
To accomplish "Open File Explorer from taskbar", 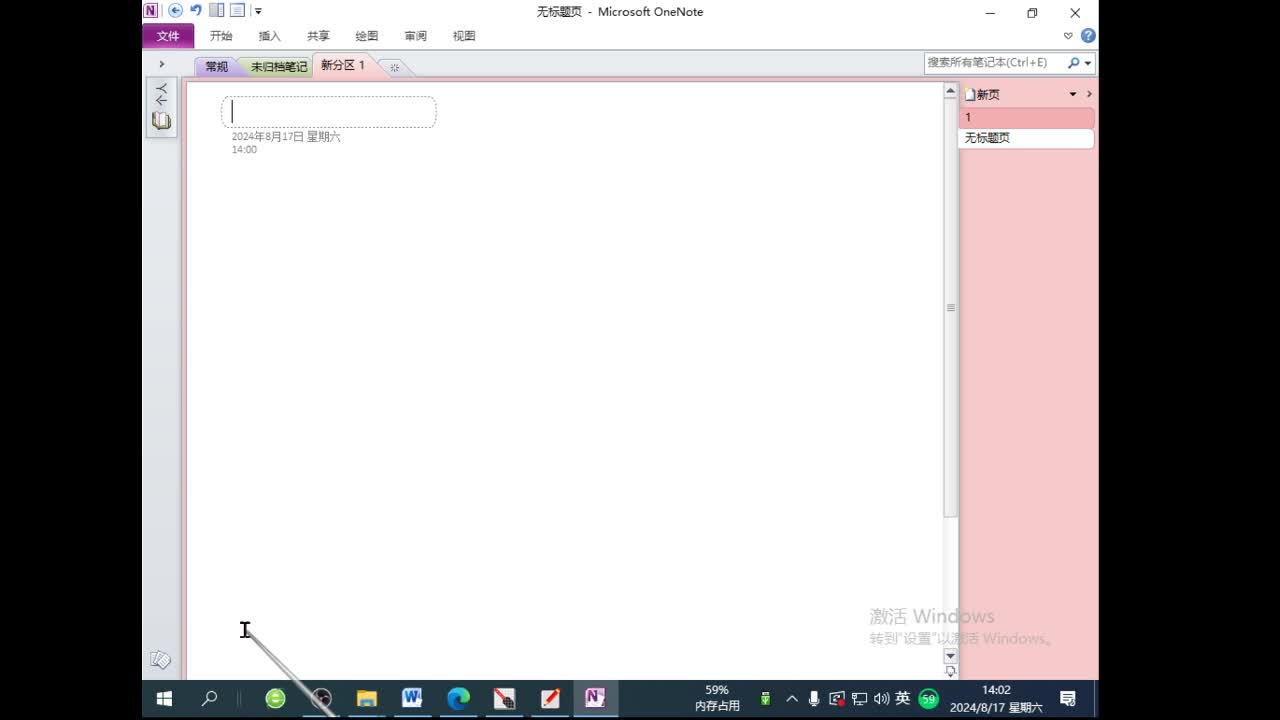I will tap(367, 699).
